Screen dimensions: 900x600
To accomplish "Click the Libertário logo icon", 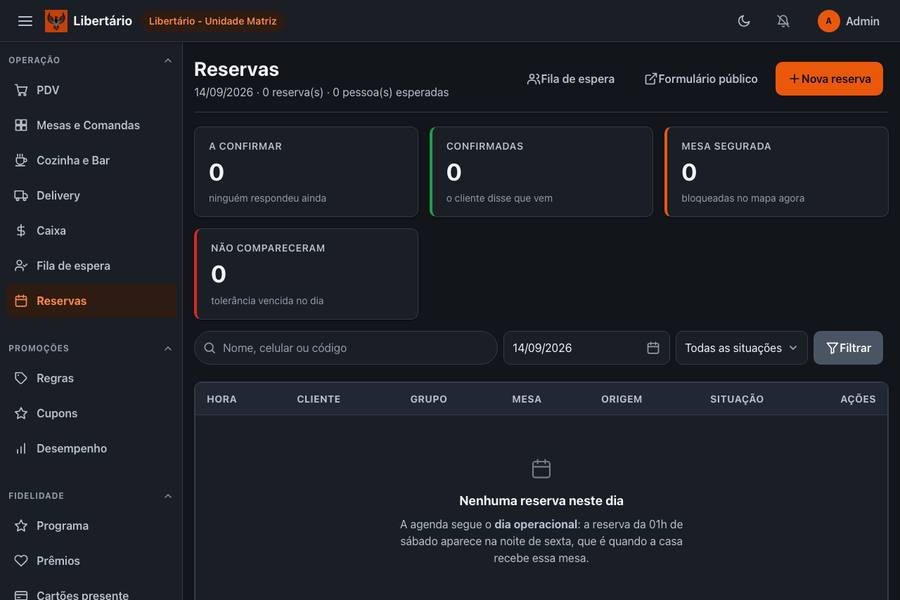I will click(x=56, y=21).
